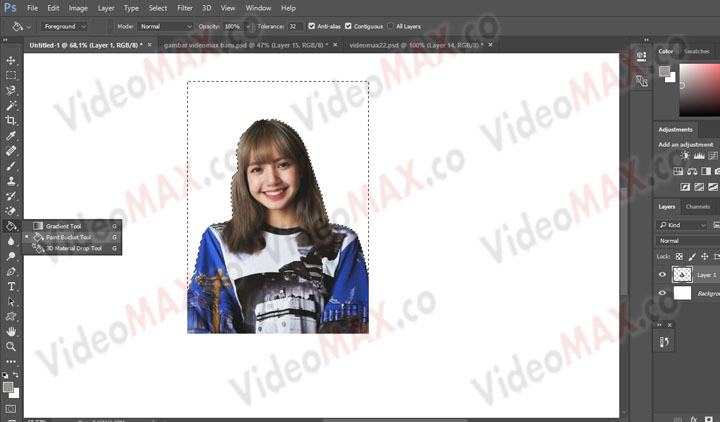The width and height of the screenshot is (720, 422).
Task: Hide the Background layer eye icon
Action: click(x=662, y=293)
